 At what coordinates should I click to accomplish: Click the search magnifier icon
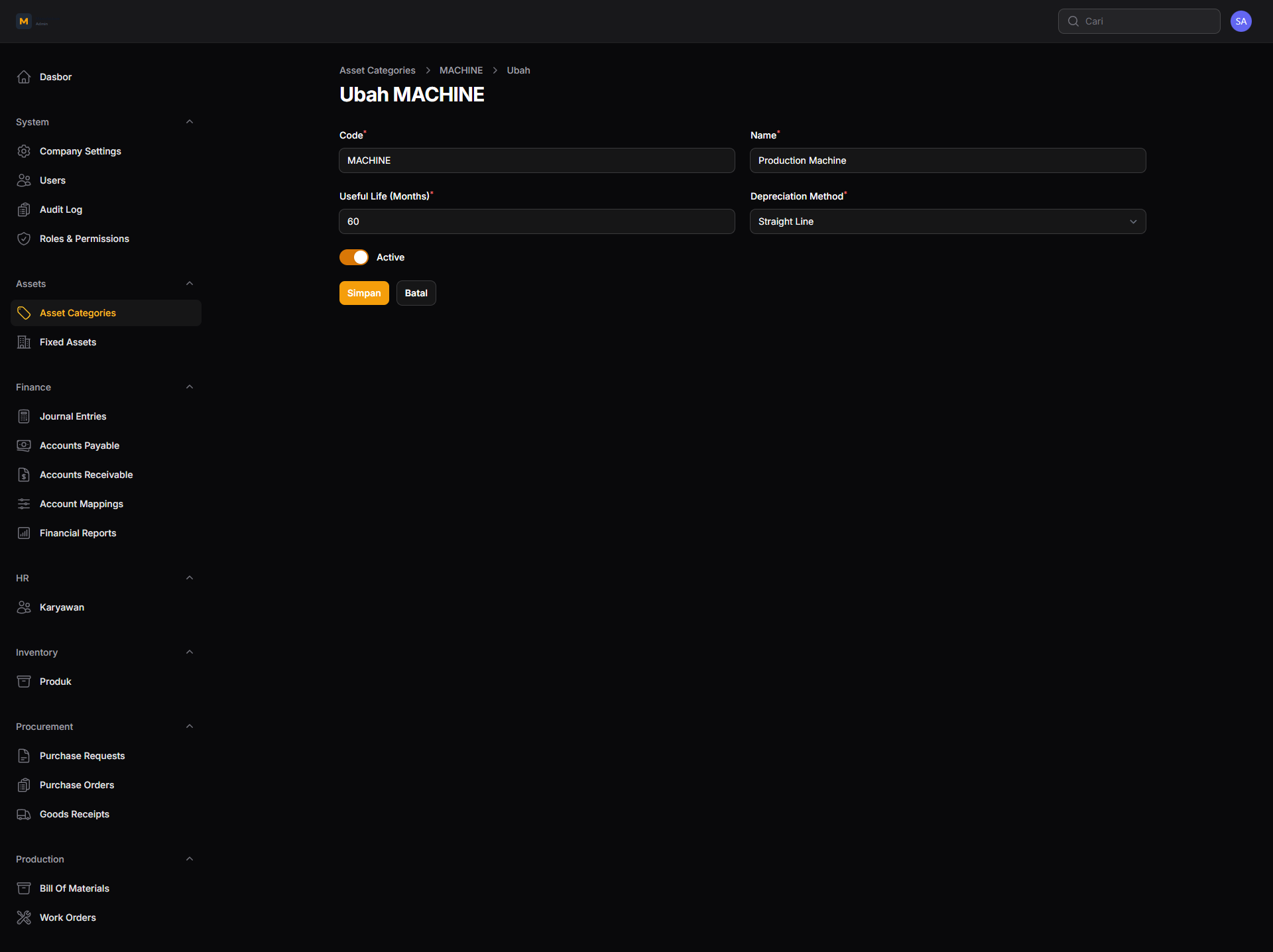pyautogui.click(x=1073, y=21)
